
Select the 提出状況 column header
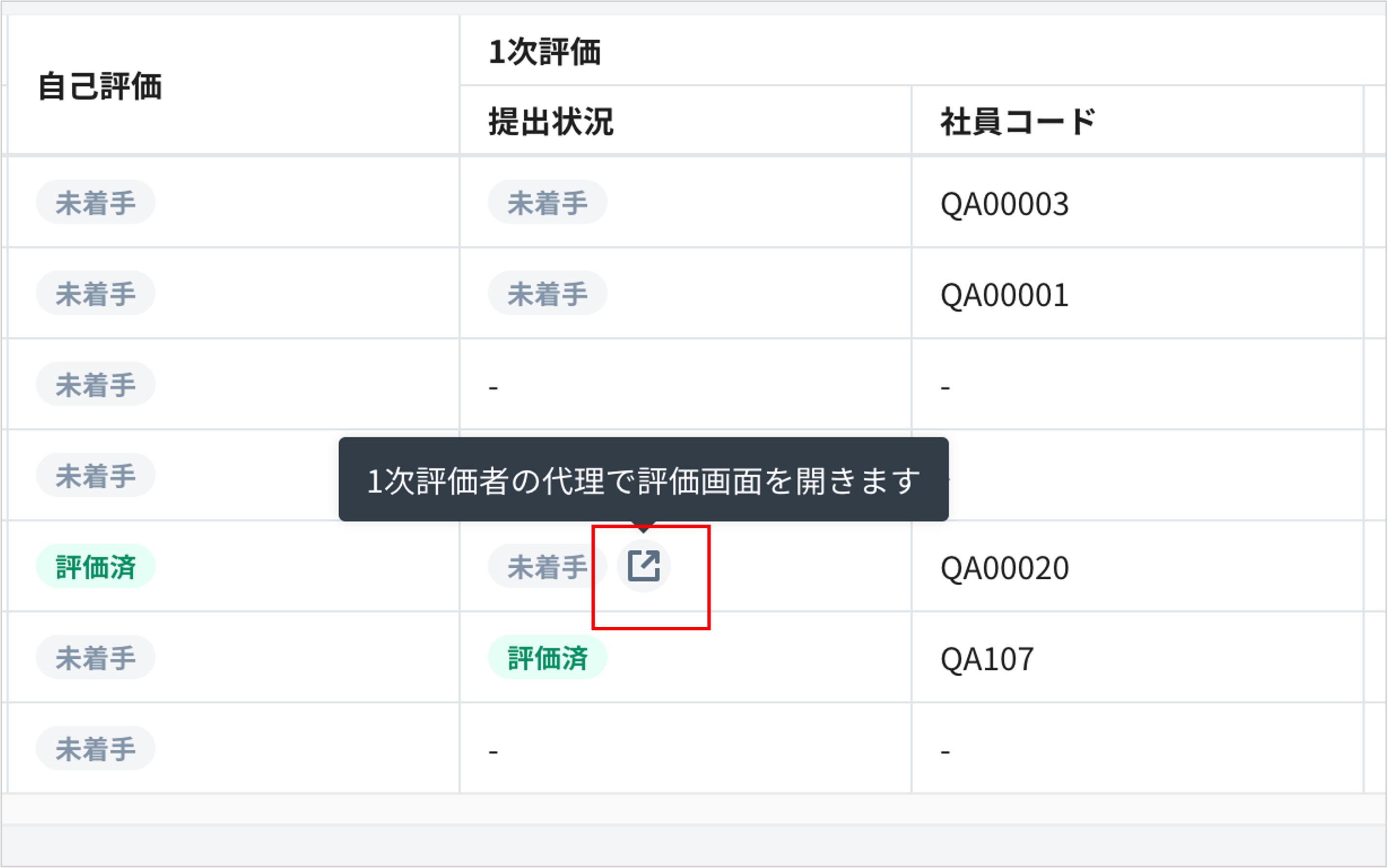[551, 122]
